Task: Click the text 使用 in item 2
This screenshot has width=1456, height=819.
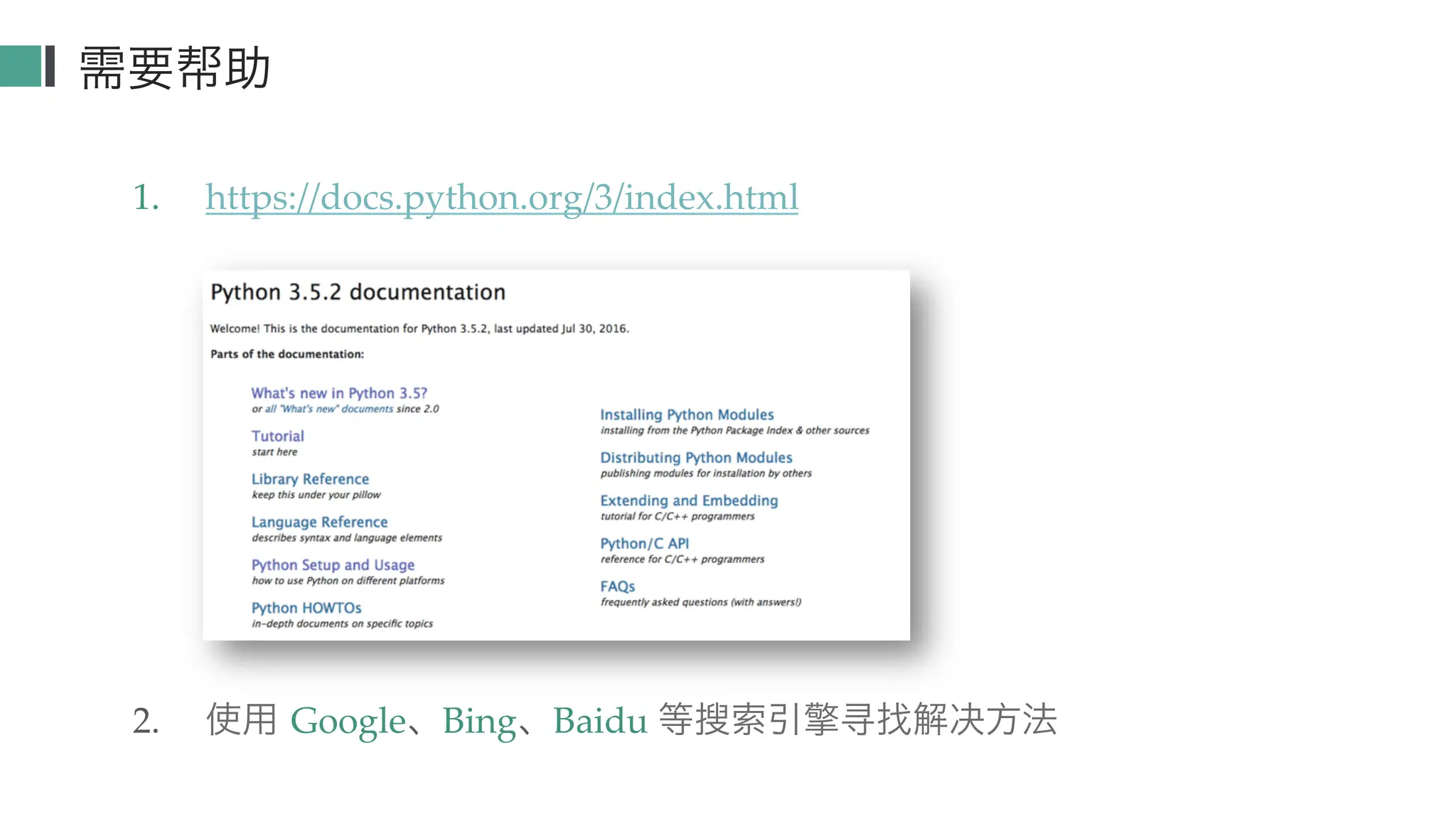Action: pyautogui.click(x=241, y=719)
